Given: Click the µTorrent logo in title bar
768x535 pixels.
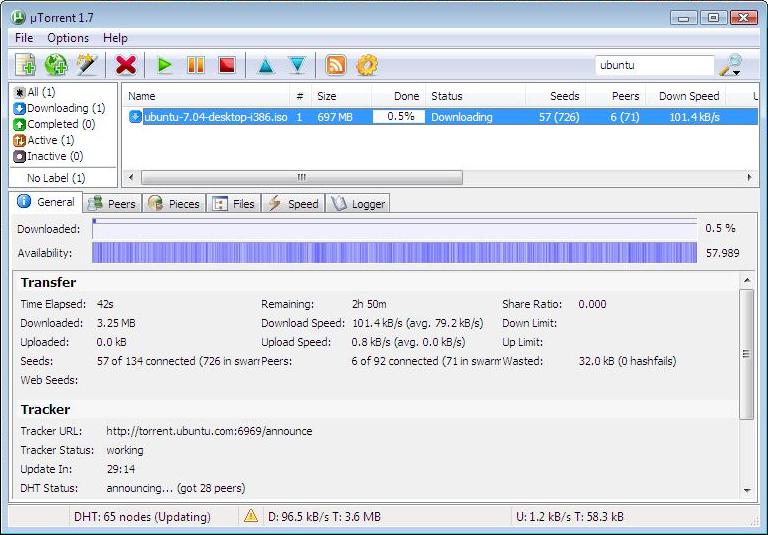Looking at the screenshot, I should tap(18, 18).
